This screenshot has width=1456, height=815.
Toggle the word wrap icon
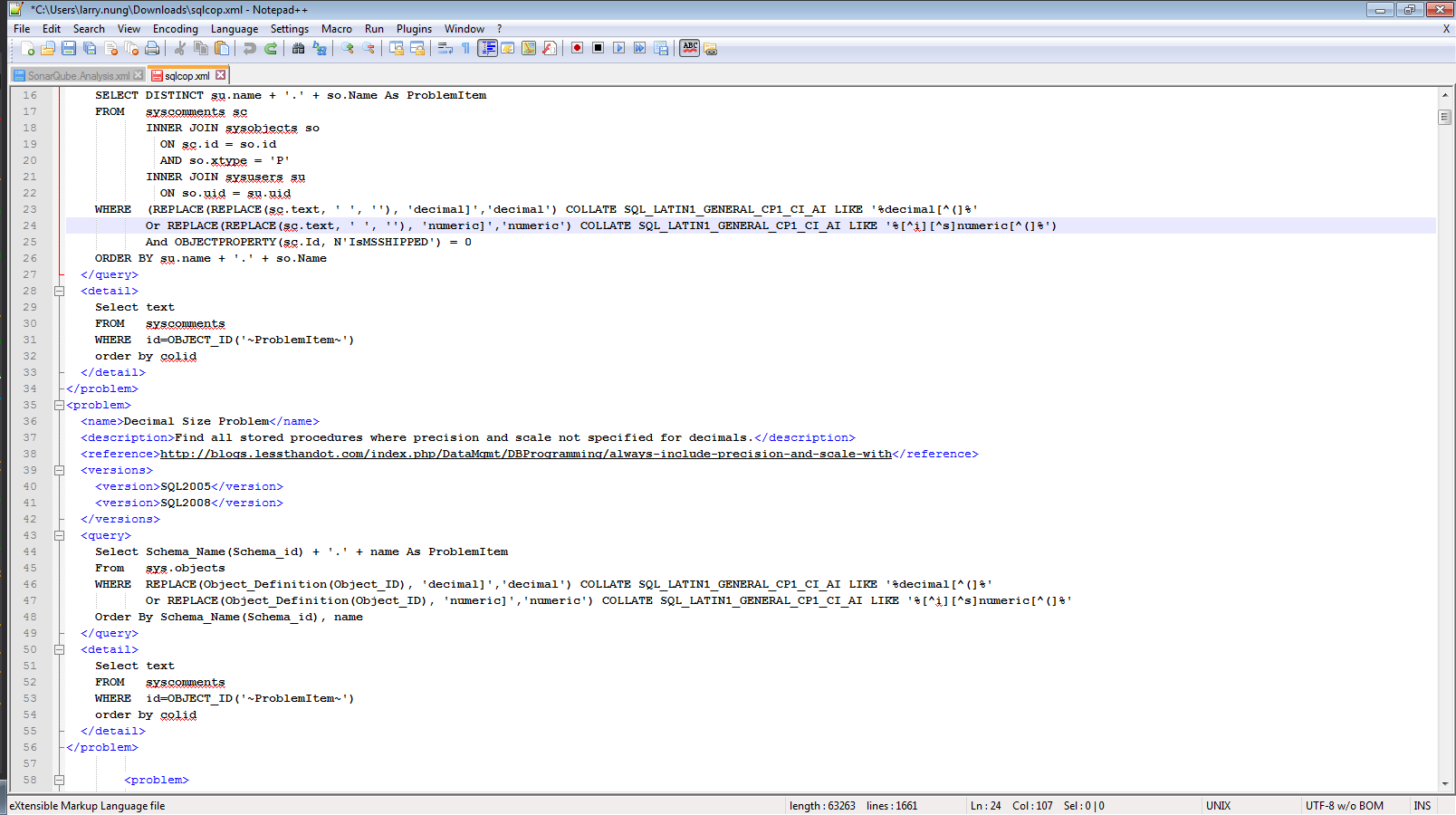(x=445, y=48)
